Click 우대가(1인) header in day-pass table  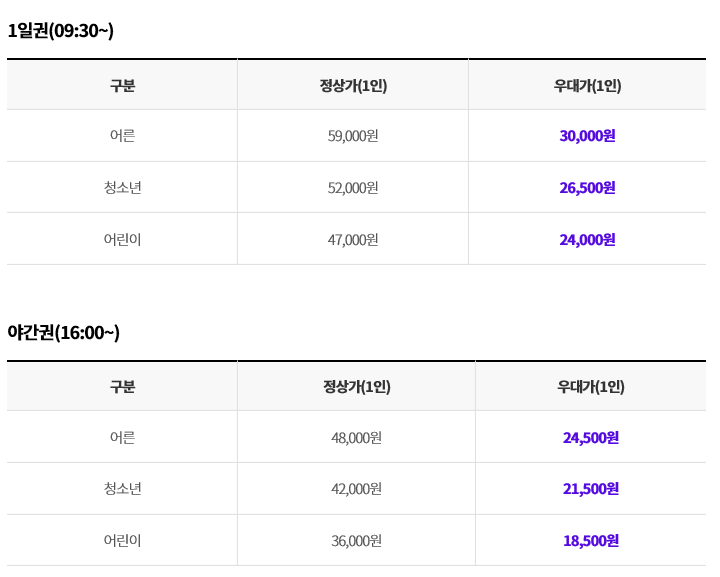587,86
